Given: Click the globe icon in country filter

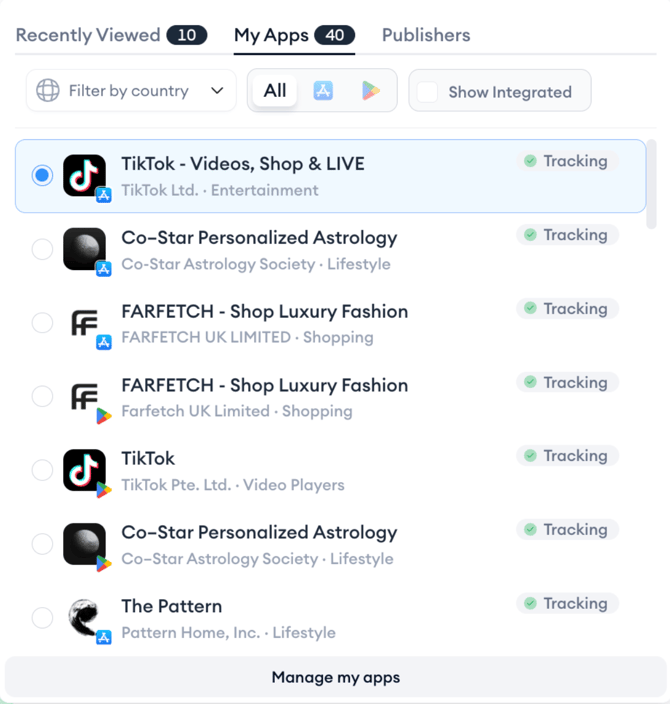Looking at the screenshot, I should pos(48,90).
